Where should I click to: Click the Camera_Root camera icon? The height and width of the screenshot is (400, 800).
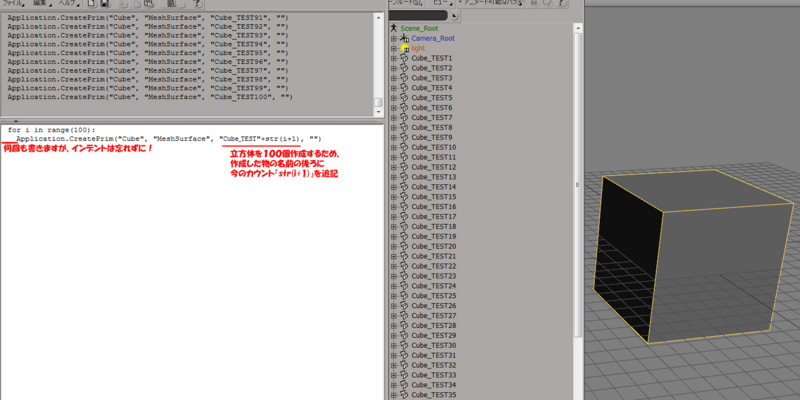(405, 38)
